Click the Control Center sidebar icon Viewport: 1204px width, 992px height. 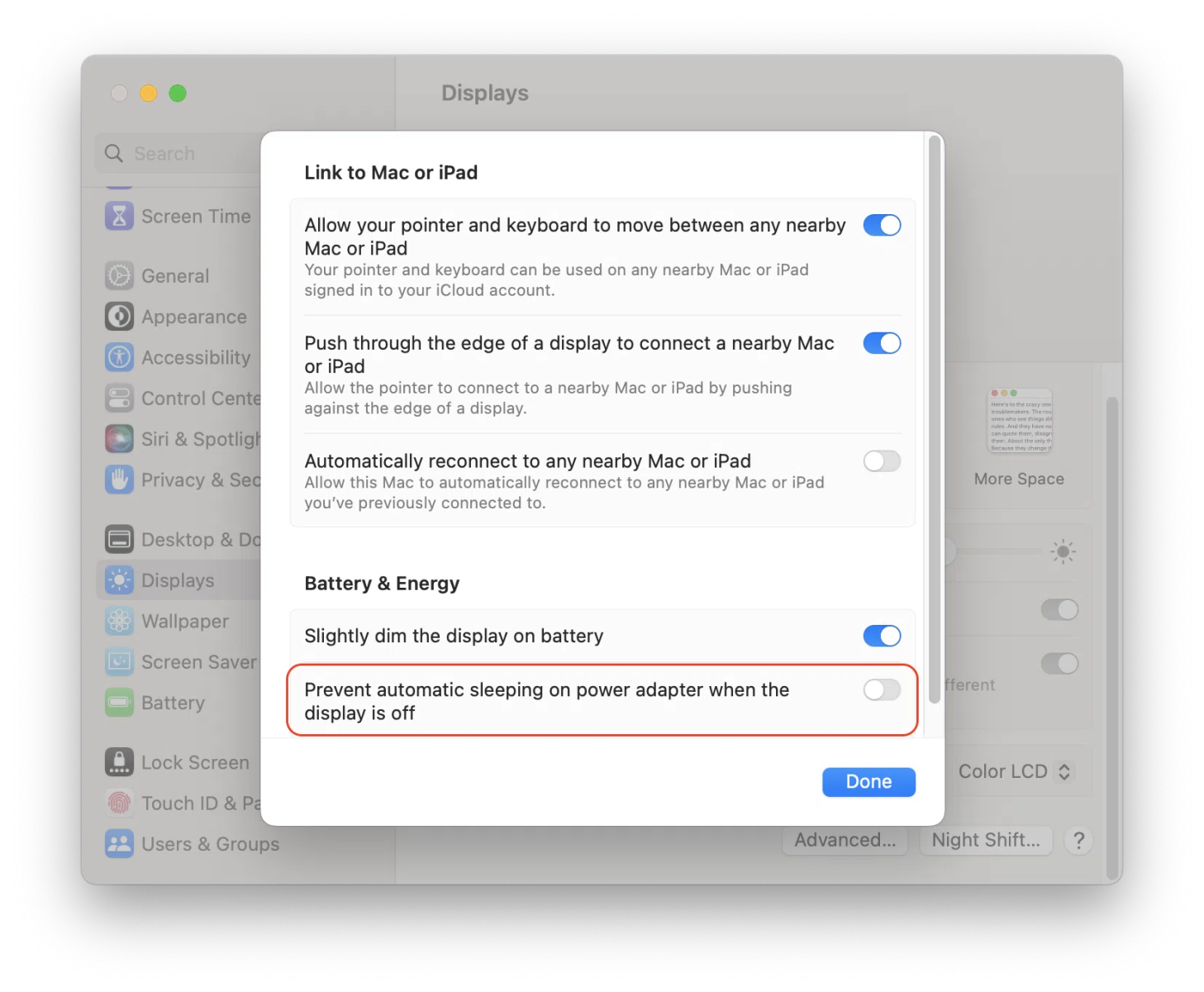[x=119, y=398]
